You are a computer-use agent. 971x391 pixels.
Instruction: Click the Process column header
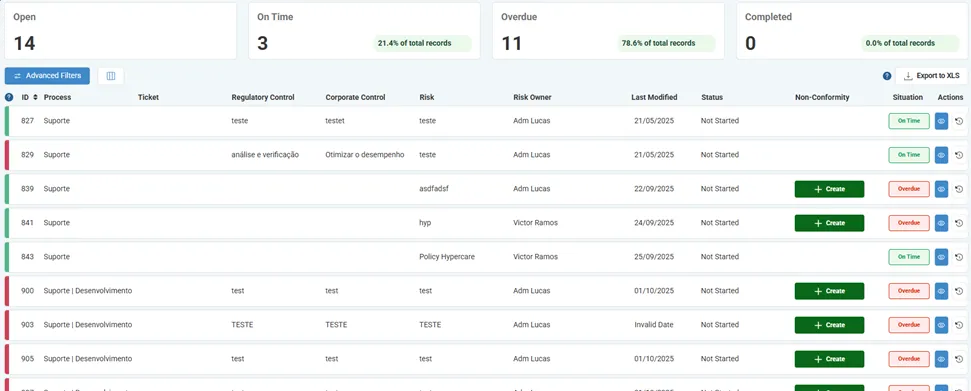pos(57,97)
